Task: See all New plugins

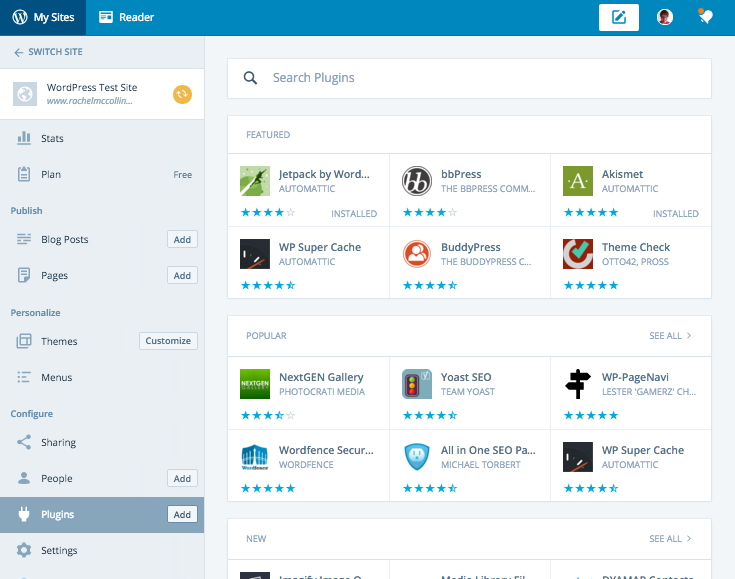Action: click(670, 539)
